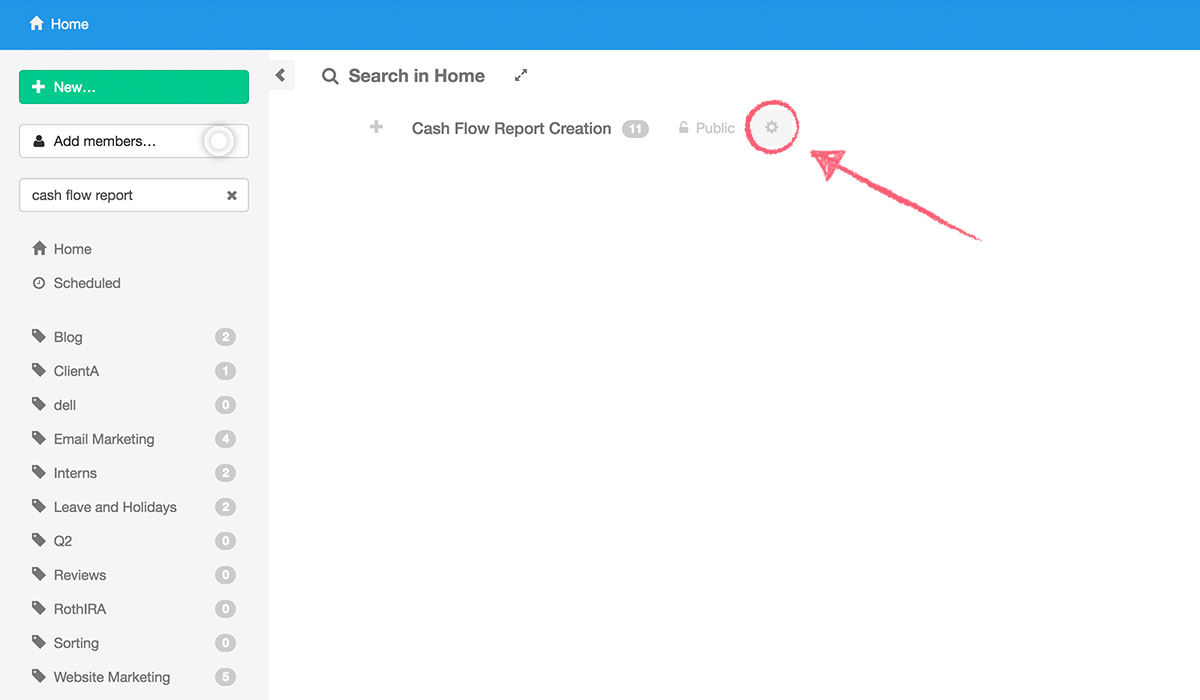Click the 11 count badge on Cash Flow Report

tap(635, 128)
